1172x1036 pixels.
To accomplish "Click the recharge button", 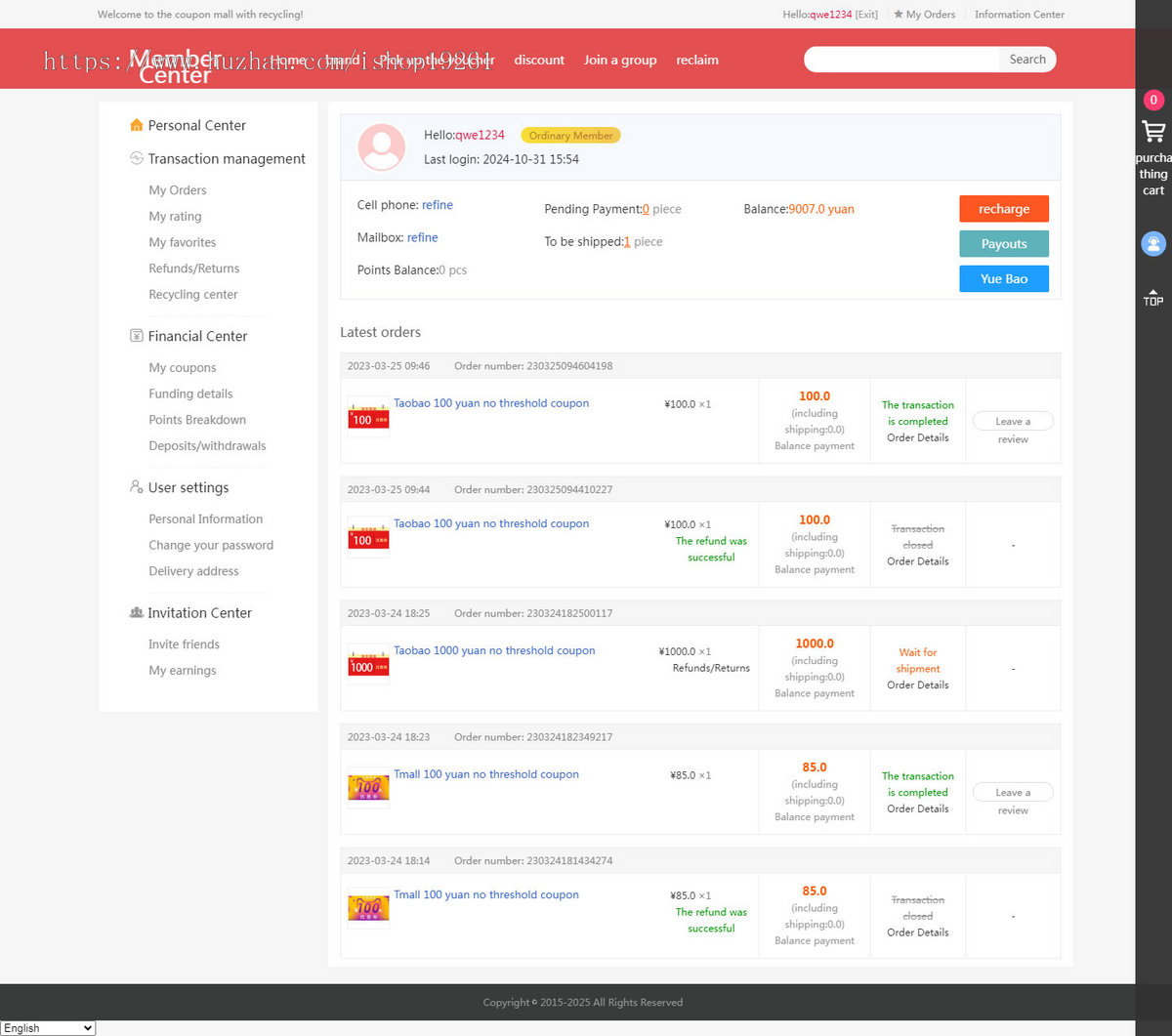I will click(1004, 209).
